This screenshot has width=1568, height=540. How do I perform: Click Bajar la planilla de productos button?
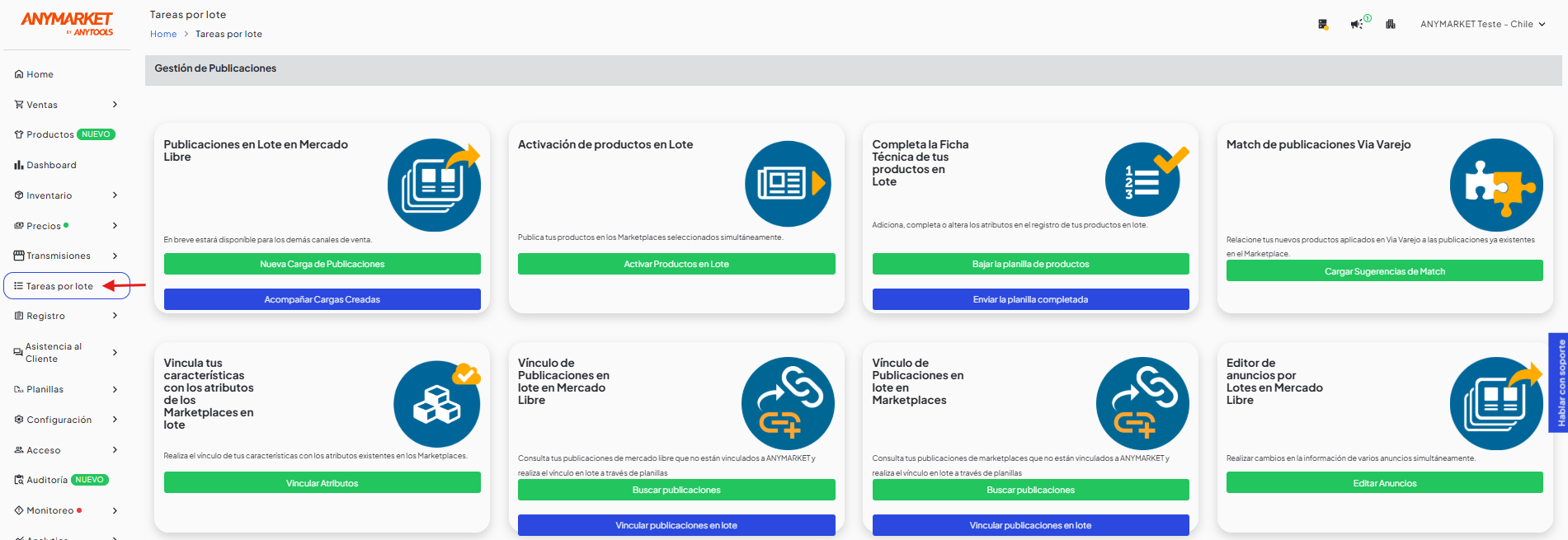click(1031, 264)
